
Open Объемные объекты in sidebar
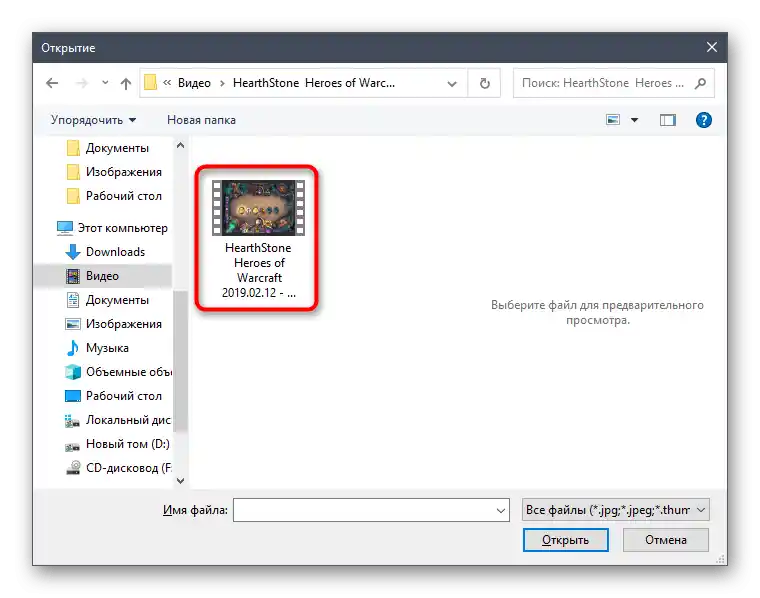[118, 372]
